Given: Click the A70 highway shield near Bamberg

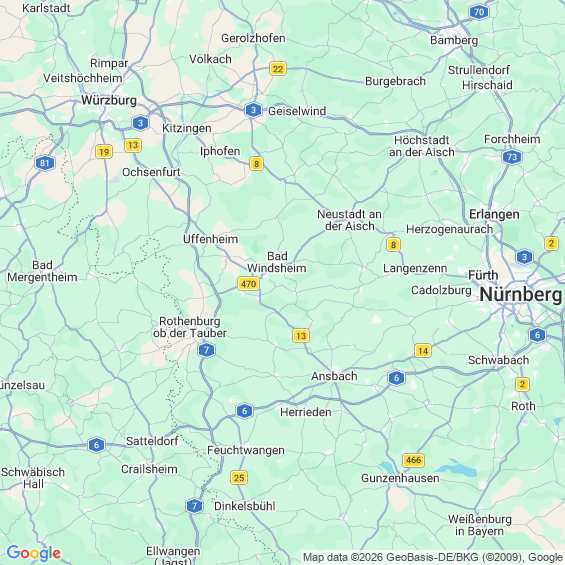Looking at the screenshot, I should coord(479,12).
